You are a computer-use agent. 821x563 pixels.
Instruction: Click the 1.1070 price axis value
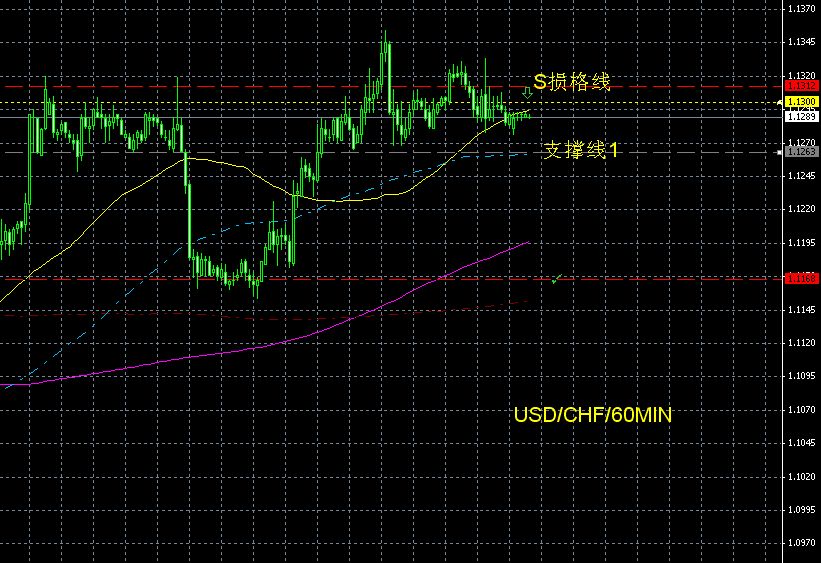(802, 410)
